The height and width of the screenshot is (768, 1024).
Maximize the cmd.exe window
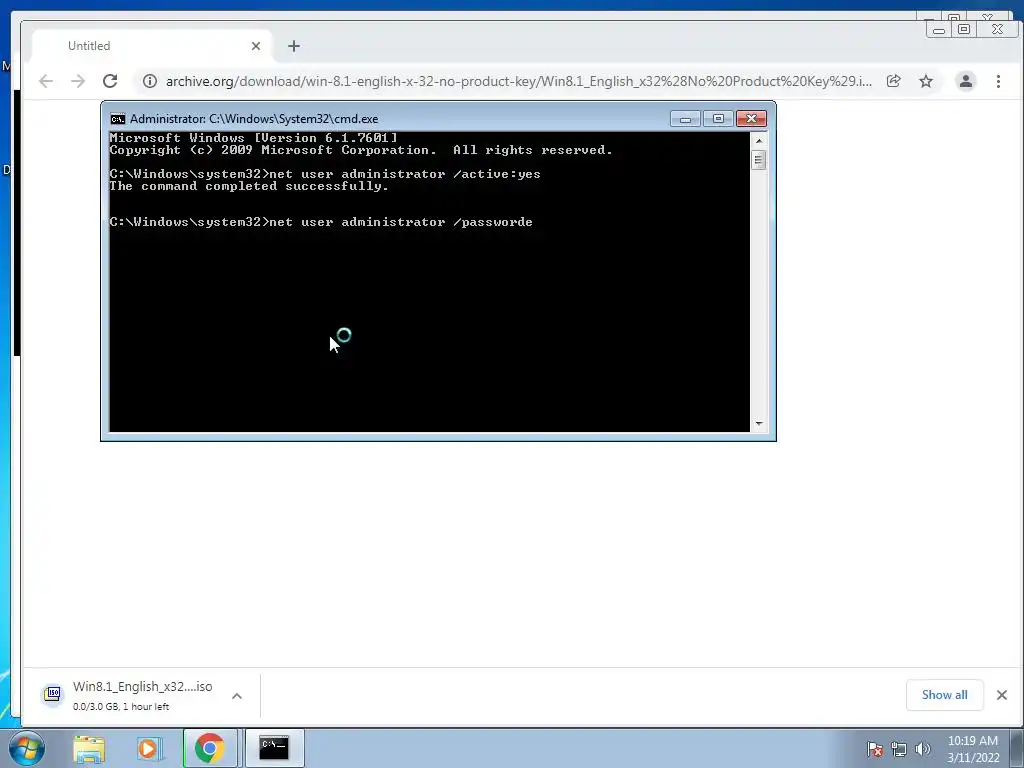[x=718, y=119]
